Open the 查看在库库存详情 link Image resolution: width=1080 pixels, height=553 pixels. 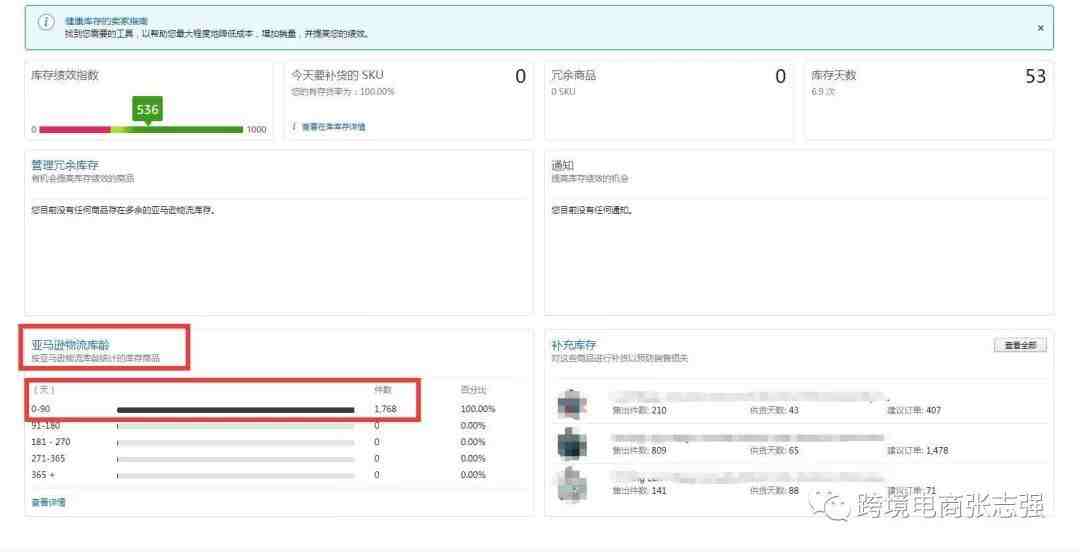coord(333,127)
